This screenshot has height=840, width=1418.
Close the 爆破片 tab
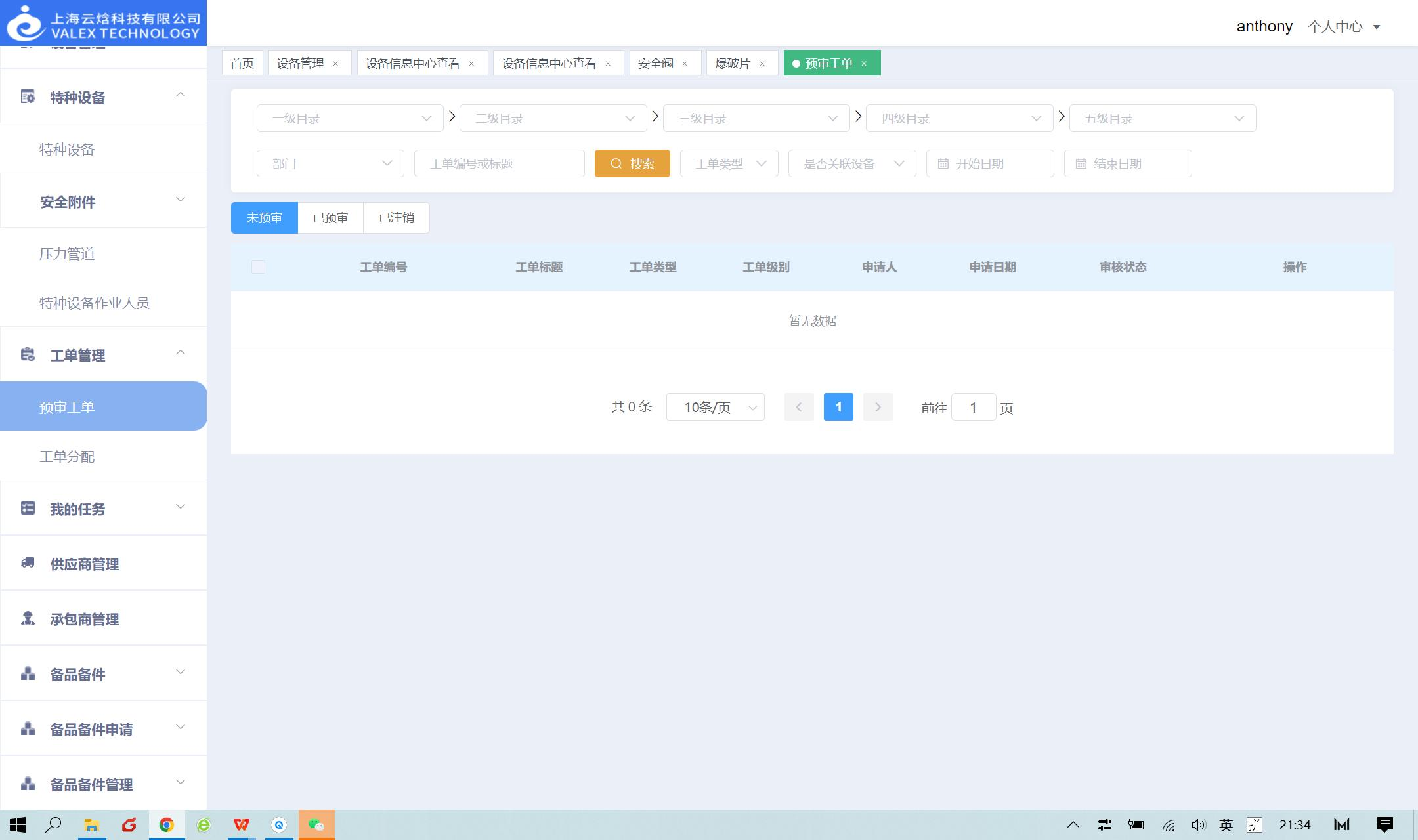(x=762, y=64)
